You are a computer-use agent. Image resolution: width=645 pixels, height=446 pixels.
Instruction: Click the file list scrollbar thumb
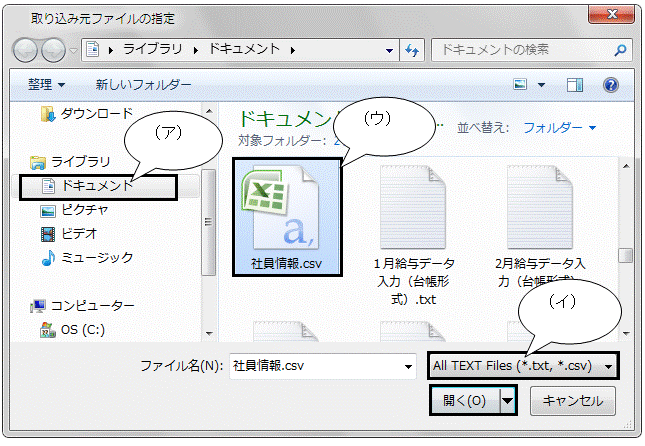tap(626, 255)
